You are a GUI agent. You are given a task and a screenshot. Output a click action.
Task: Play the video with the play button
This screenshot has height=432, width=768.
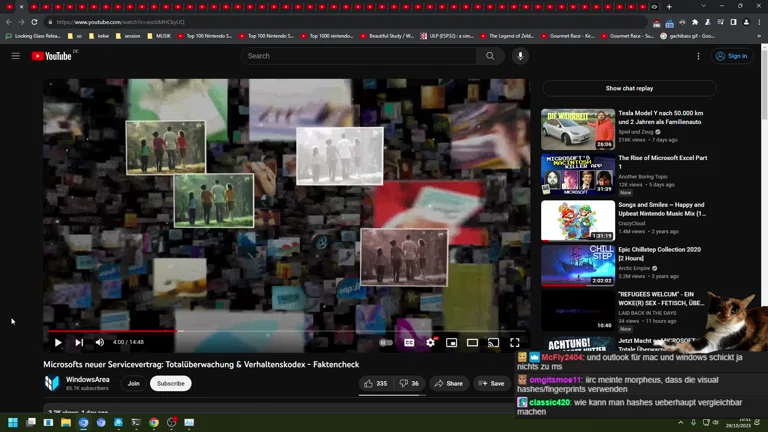click(x=58, y=343)
